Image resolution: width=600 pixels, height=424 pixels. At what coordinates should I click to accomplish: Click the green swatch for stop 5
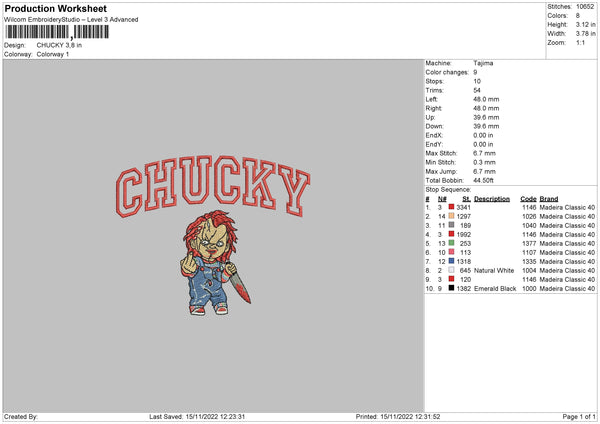point(452,243)
